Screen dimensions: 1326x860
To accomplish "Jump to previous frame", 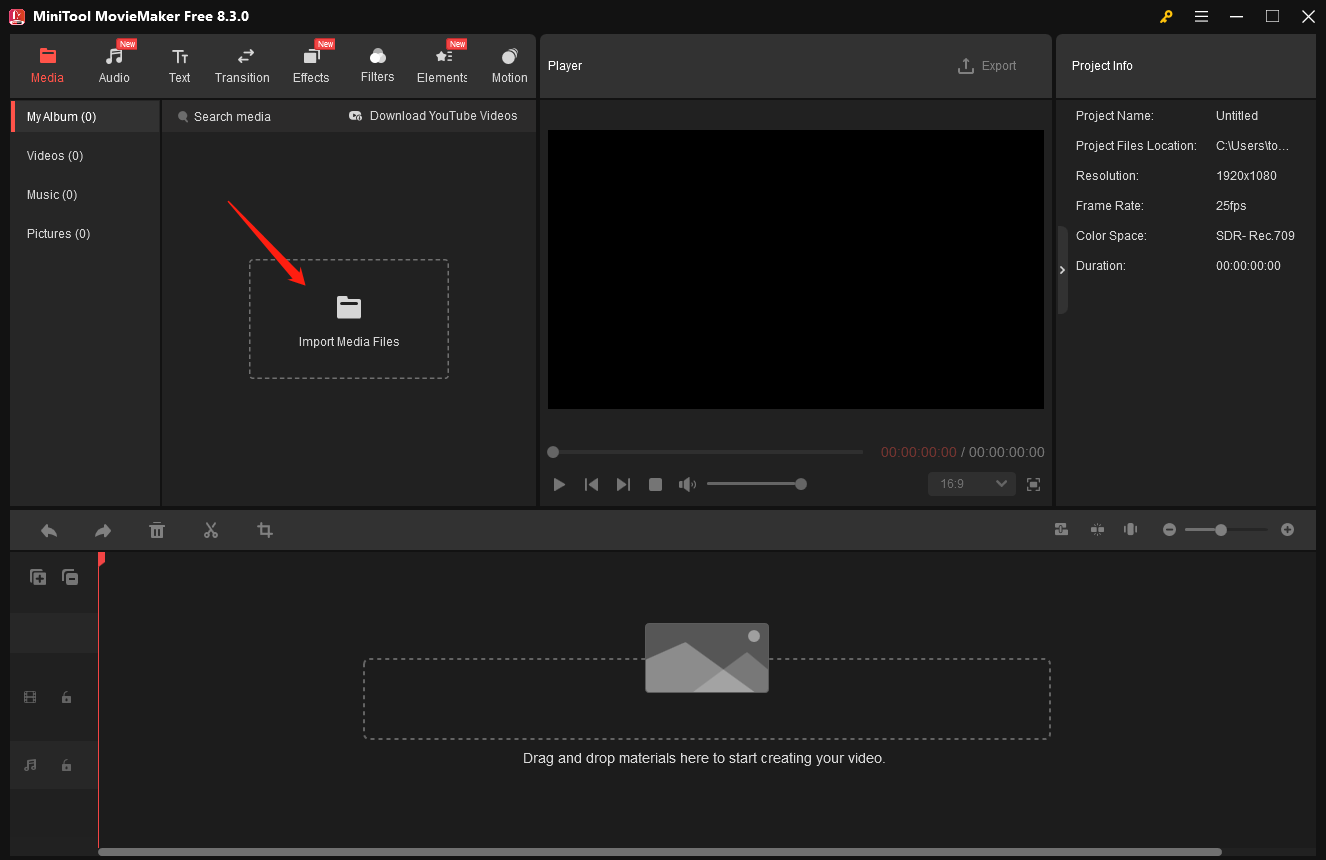I will click(591, 484).
